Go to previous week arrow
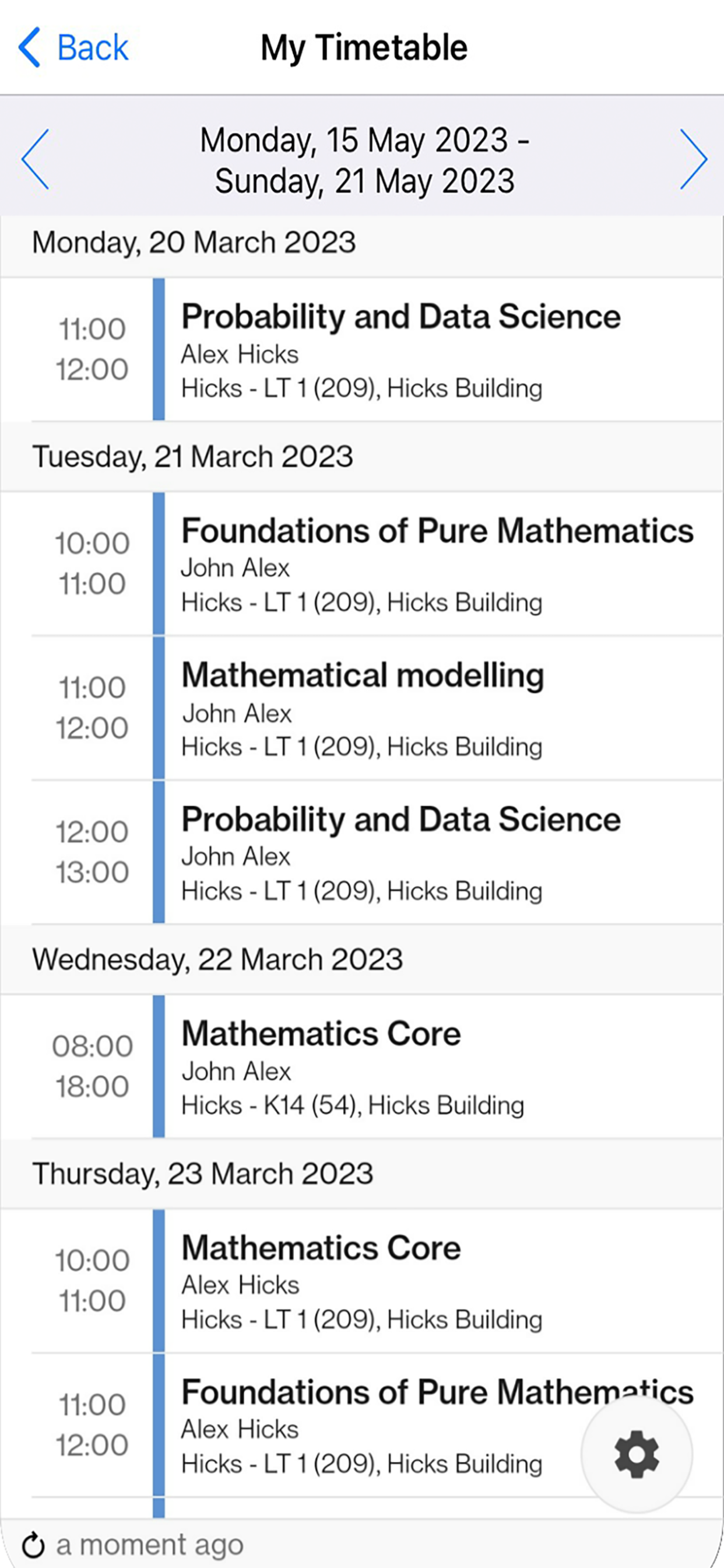 34,159
